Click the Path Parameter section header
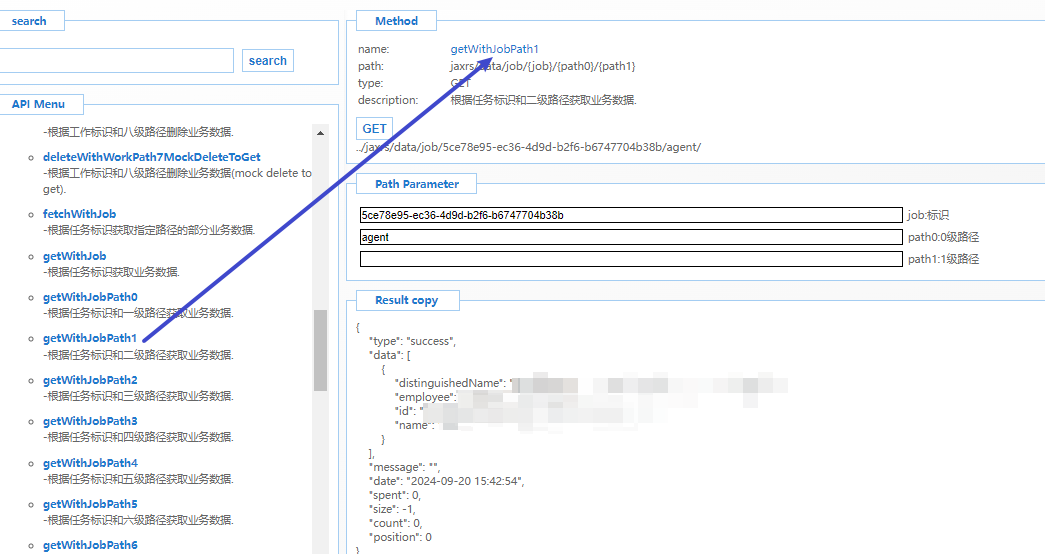 coord(417,185)
